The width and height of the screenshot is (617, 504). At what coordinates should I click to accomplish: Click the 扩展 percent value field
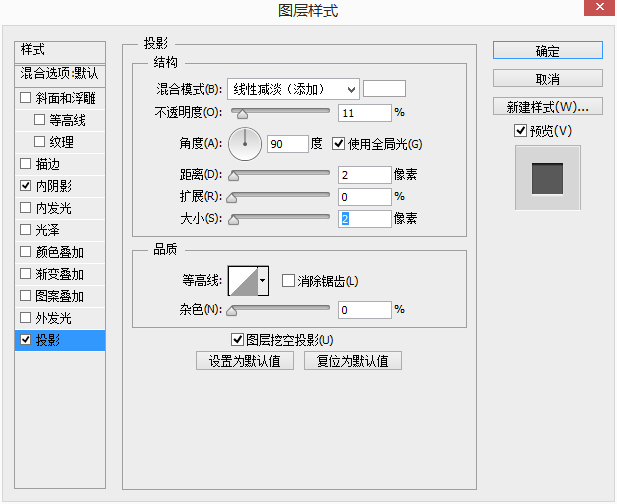pos(365,197)
